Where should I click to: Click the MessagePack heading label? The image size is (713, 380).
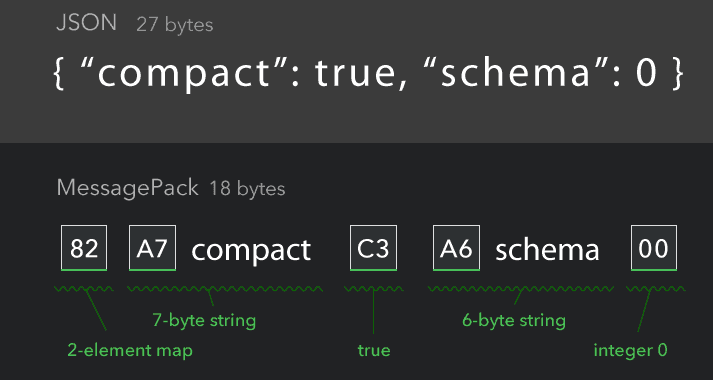coord(128,188)
